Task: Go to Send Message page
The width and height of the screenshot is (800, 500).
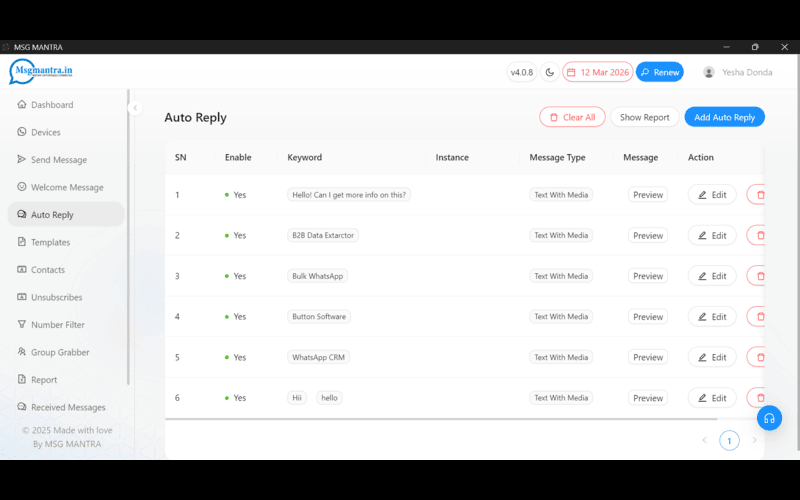Action: [58, 160]
